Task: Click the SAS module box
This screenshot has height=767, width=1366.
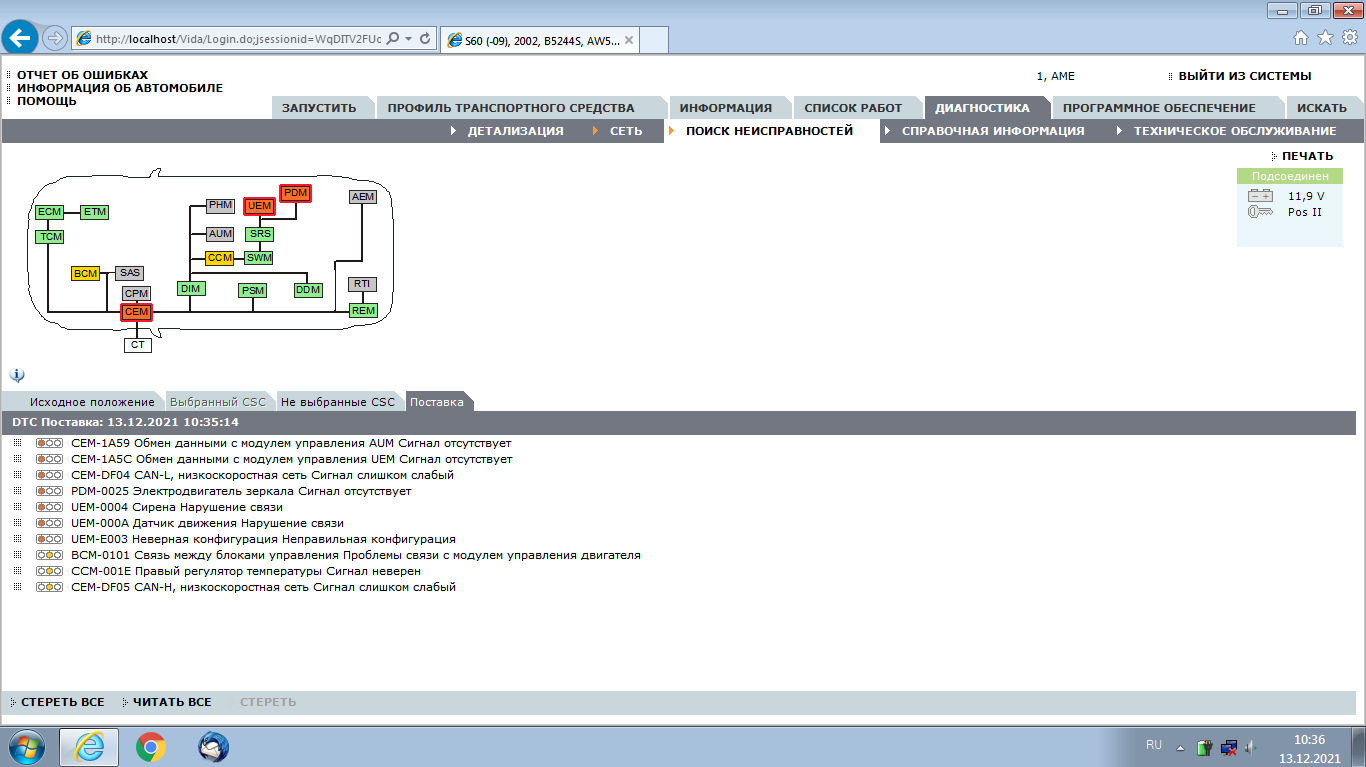Action: (x=130, y=273)
